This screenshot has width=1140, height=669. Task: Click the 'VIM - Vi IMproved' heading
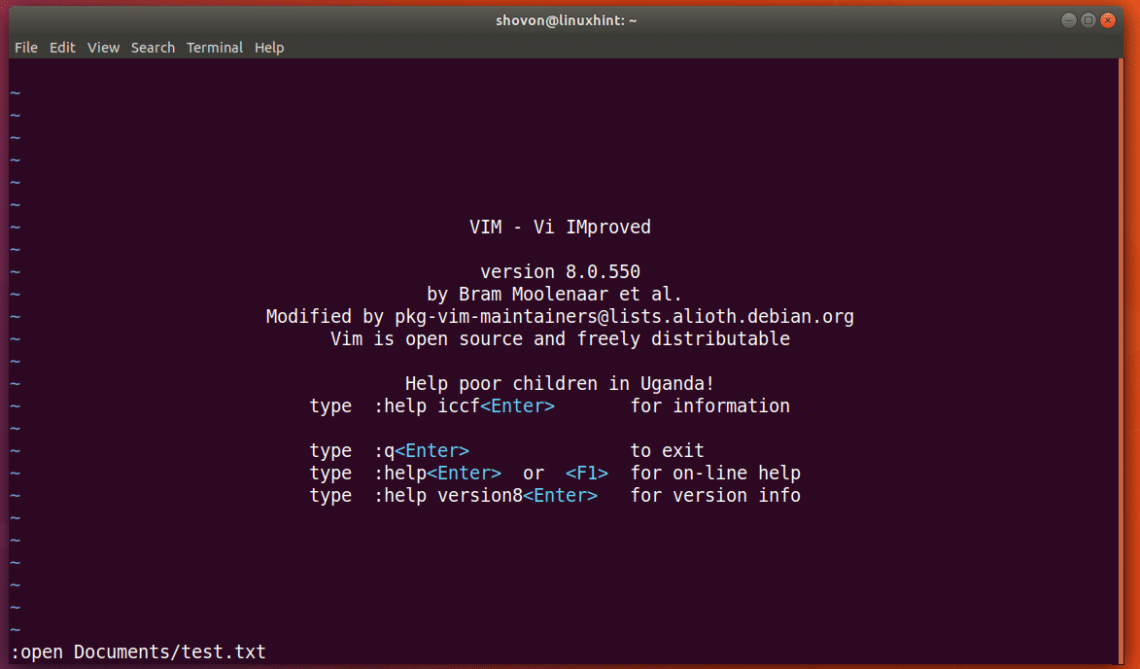pyautogui.click(x=560, y=227)
